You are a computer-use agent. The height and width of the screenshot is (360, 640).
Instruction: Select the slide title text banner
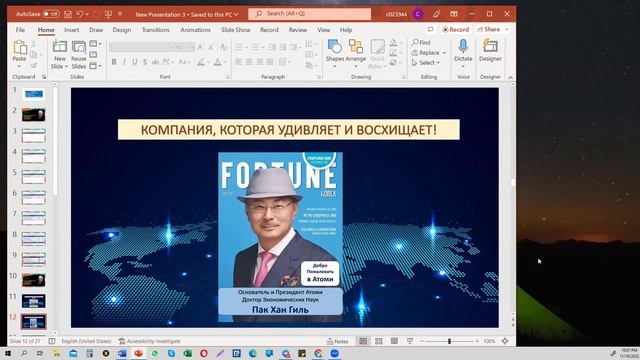[x=289, y=130]
